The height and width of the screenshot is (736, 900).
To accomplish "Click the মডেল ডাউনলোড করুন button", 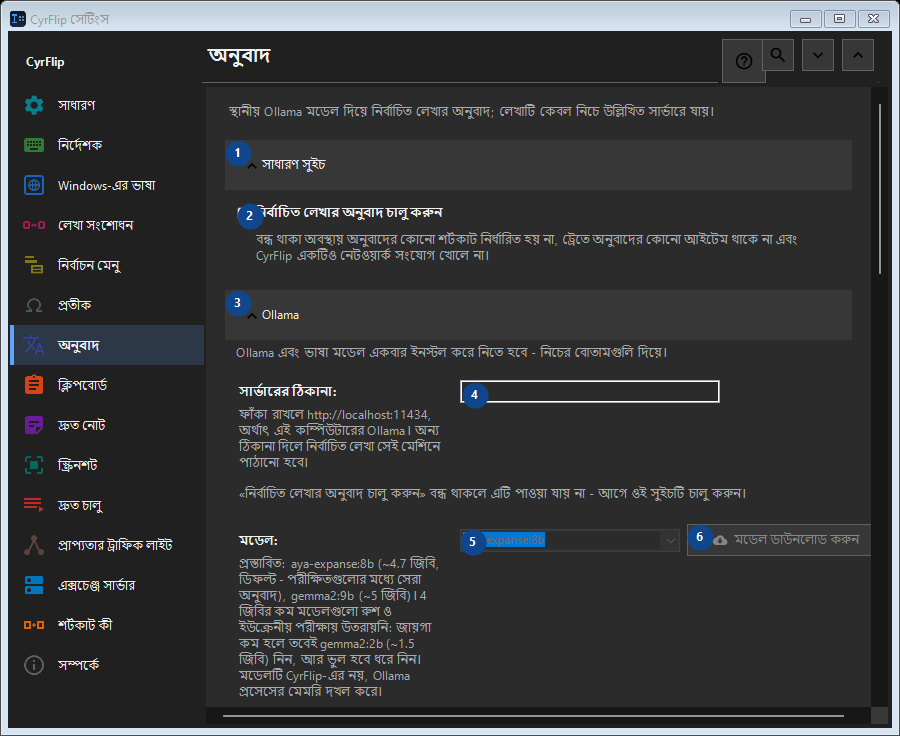I will tap(779, 540).
